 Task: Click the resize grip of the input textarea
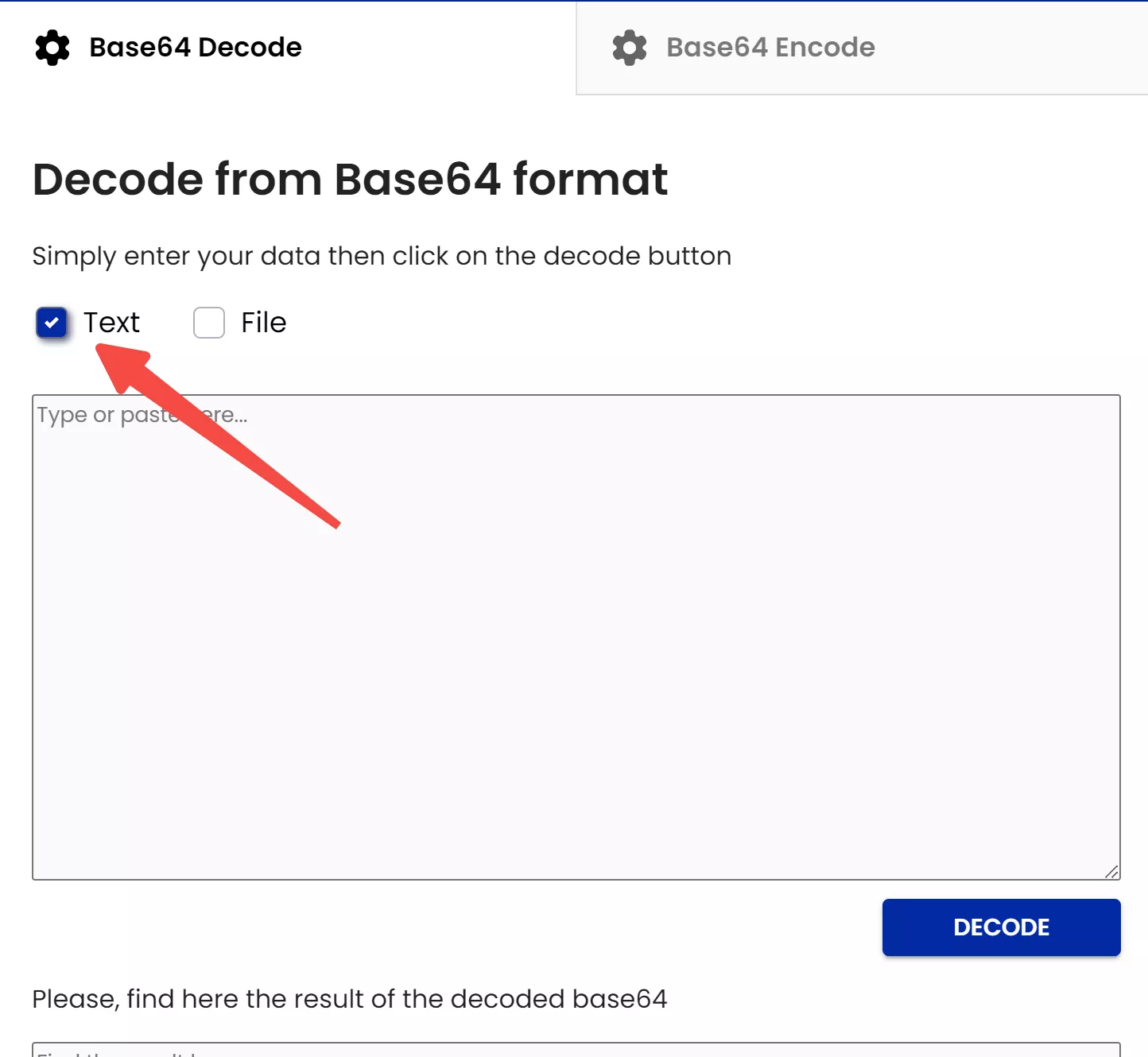[x=1111, y=873]
